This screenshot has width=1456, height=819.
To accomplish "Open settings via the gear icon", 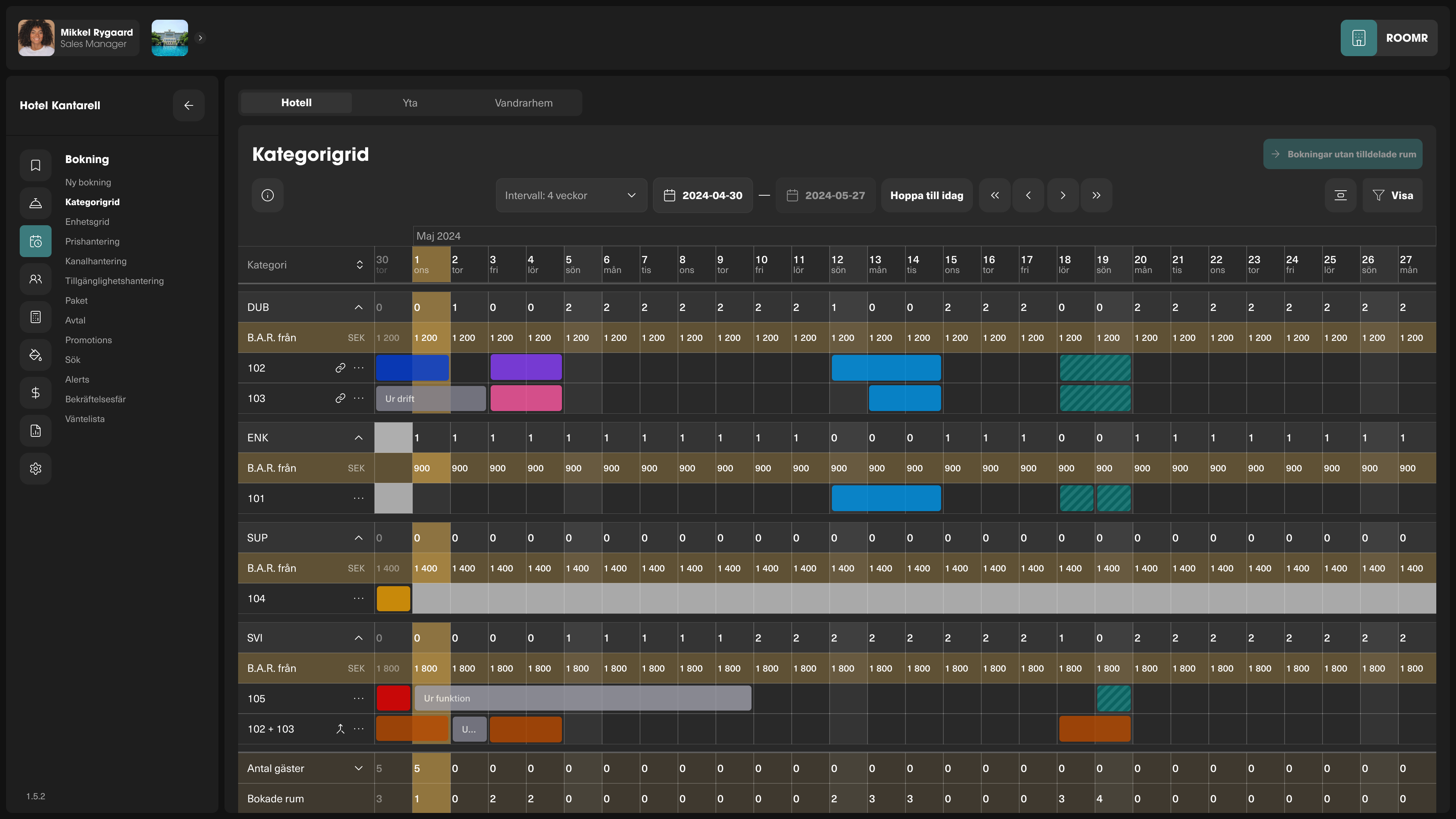I will [35, 468].
